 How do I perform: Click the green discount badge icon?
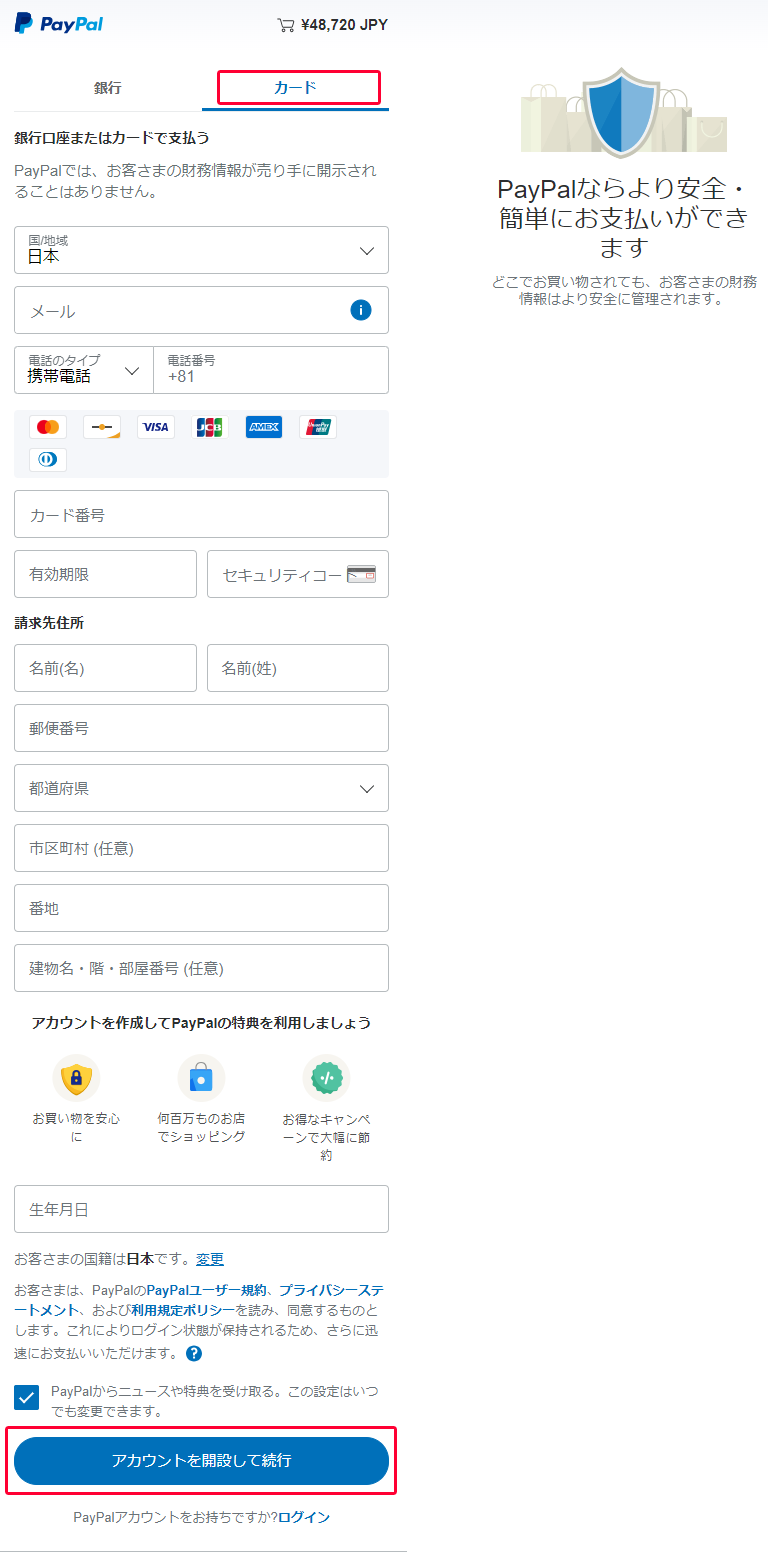[x=326, y=1078]
